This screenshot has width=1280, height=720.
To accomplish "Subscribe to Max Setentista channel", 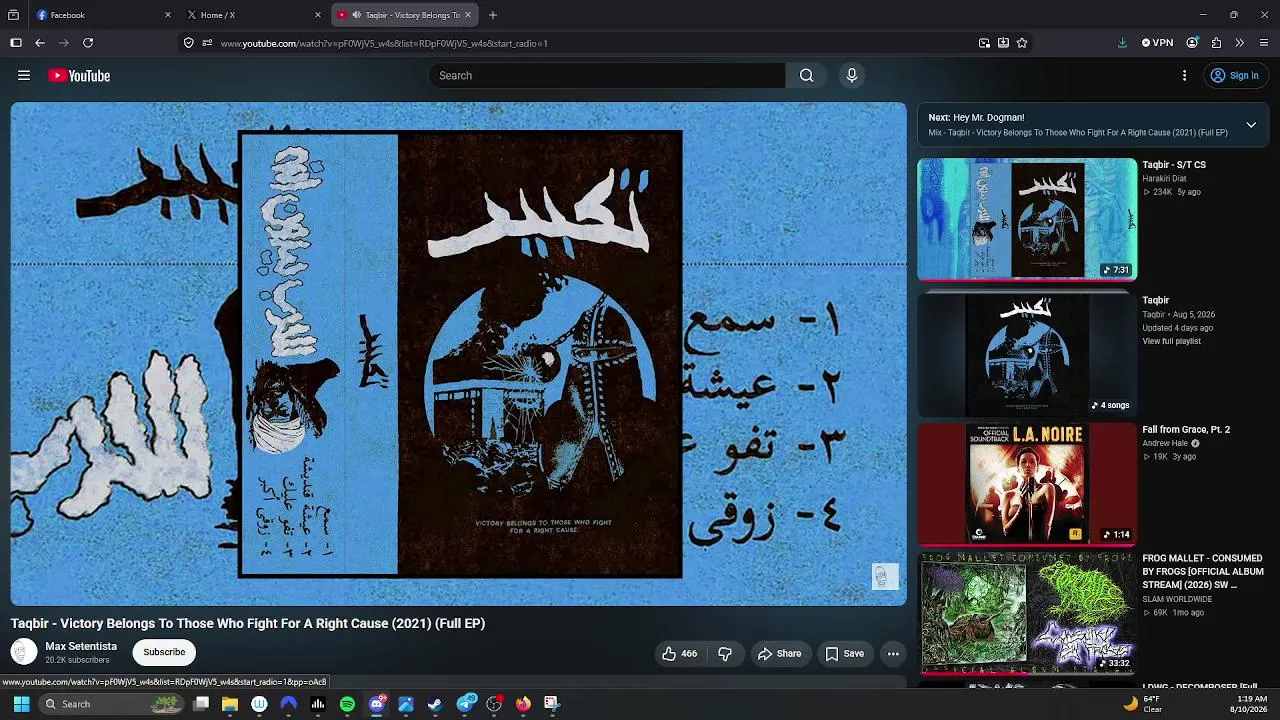I will 164,652.
